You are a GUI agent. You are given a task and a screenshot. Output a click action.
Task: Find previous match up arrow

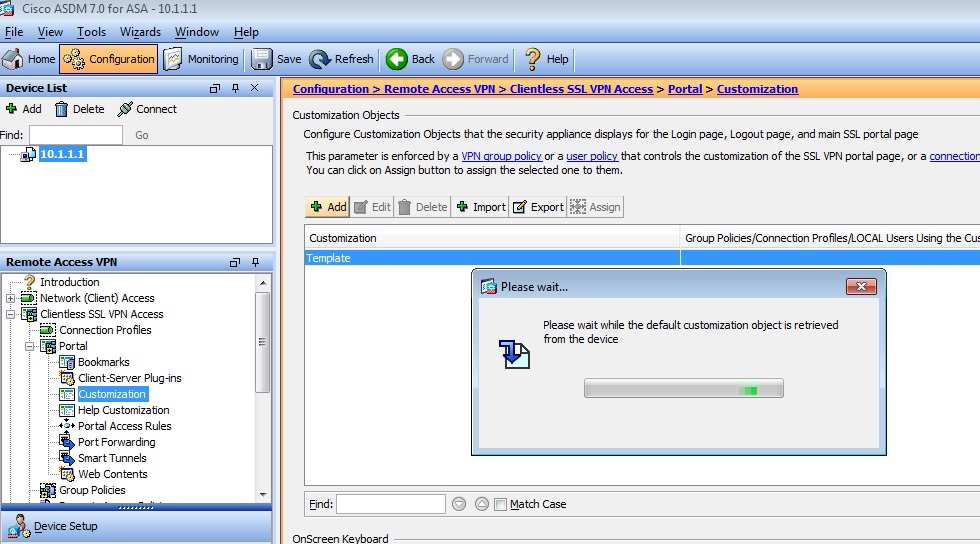pos(481,504)
